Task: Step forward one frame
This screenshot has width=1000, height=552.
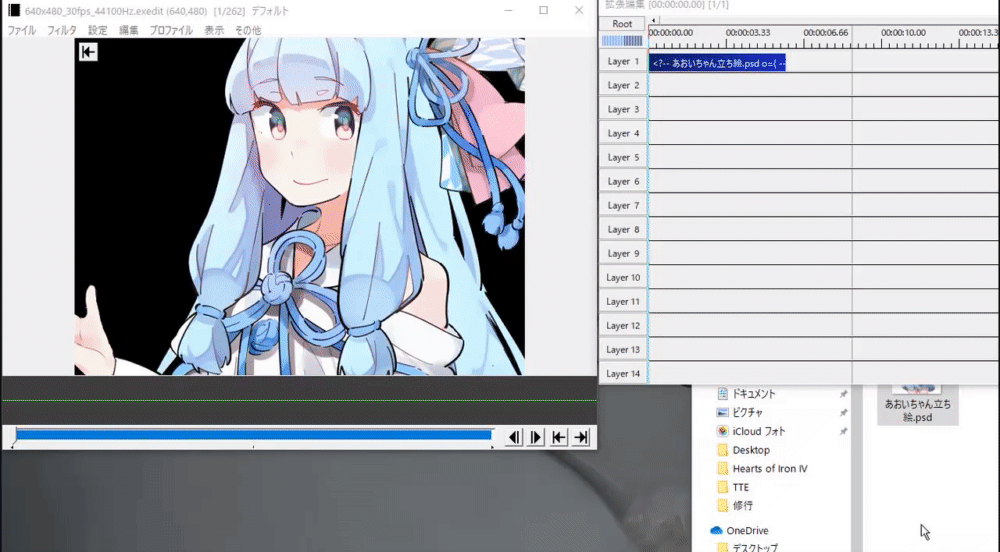Action: [x=536, y=437]
